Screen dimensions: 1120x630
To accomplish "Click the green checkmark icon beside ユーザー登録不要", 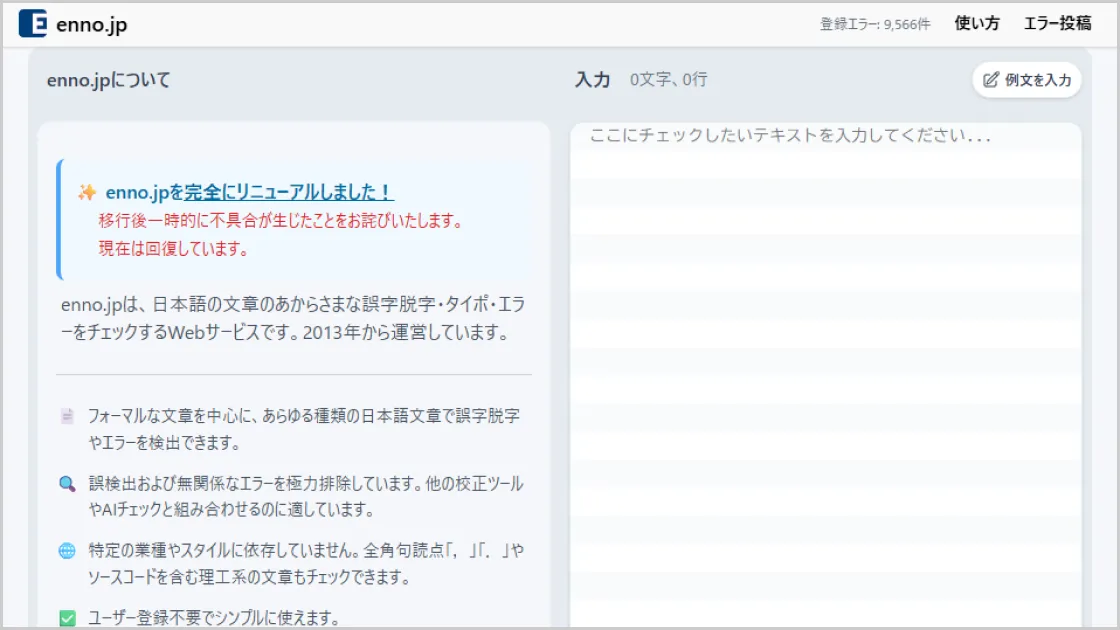I will click(x=67, y=619).
